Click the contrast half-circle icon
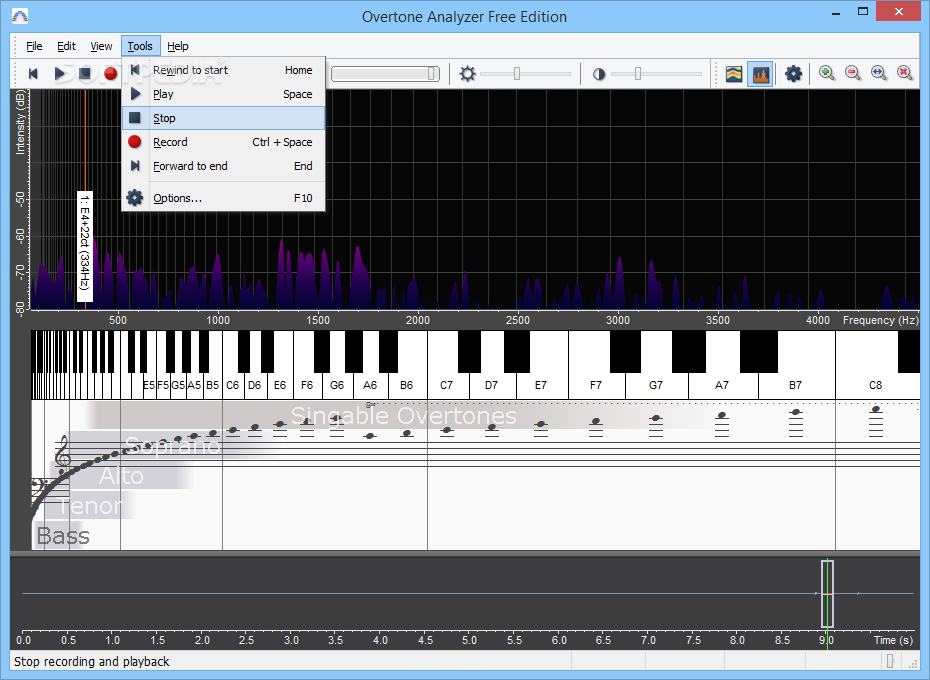The width and height of the screenshot is (930, 680). [599, 74]
